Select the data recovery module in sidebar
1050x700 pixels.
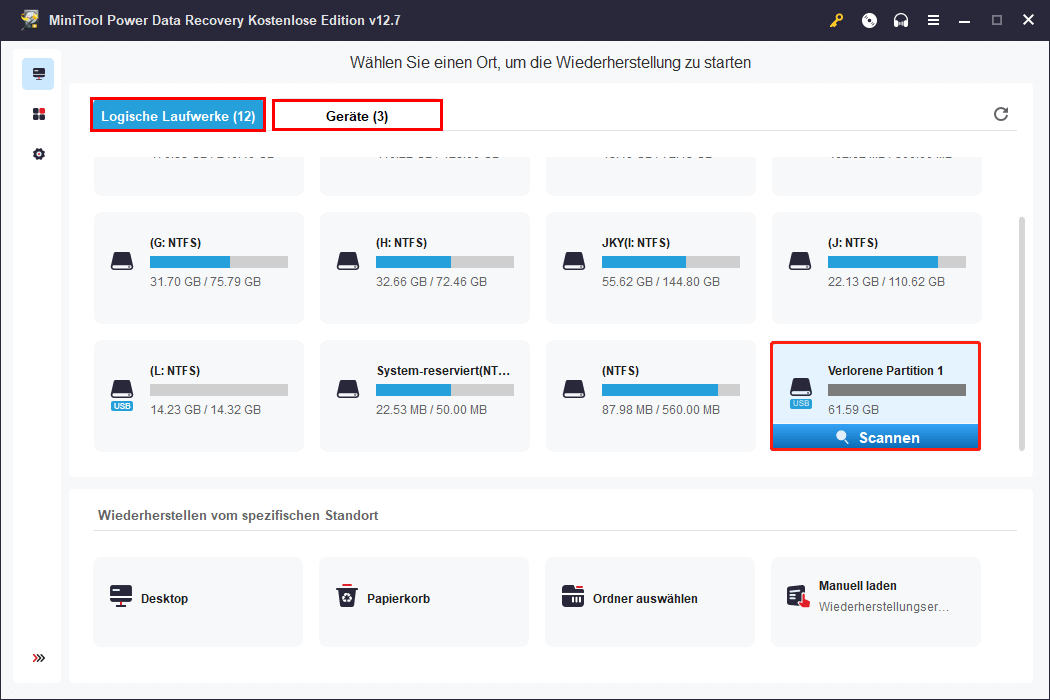(x=38, y=73)
